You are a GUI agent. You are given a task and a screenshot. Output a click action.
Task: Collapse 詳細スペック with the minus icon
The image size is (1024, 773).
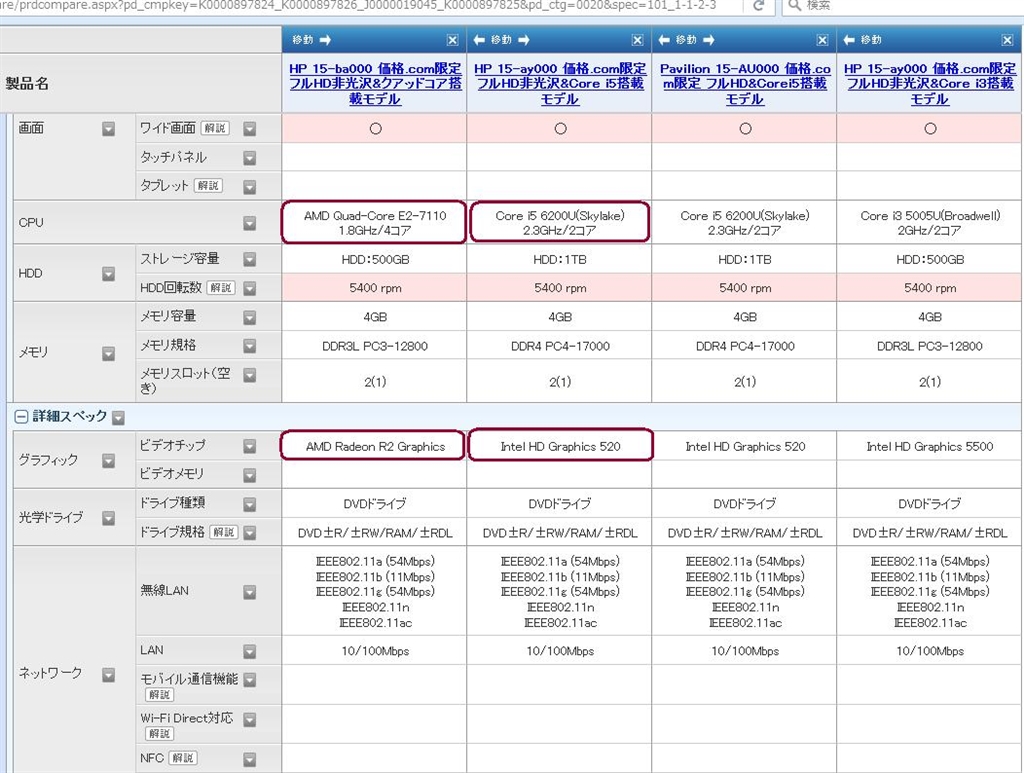click(x=21, y=417)
